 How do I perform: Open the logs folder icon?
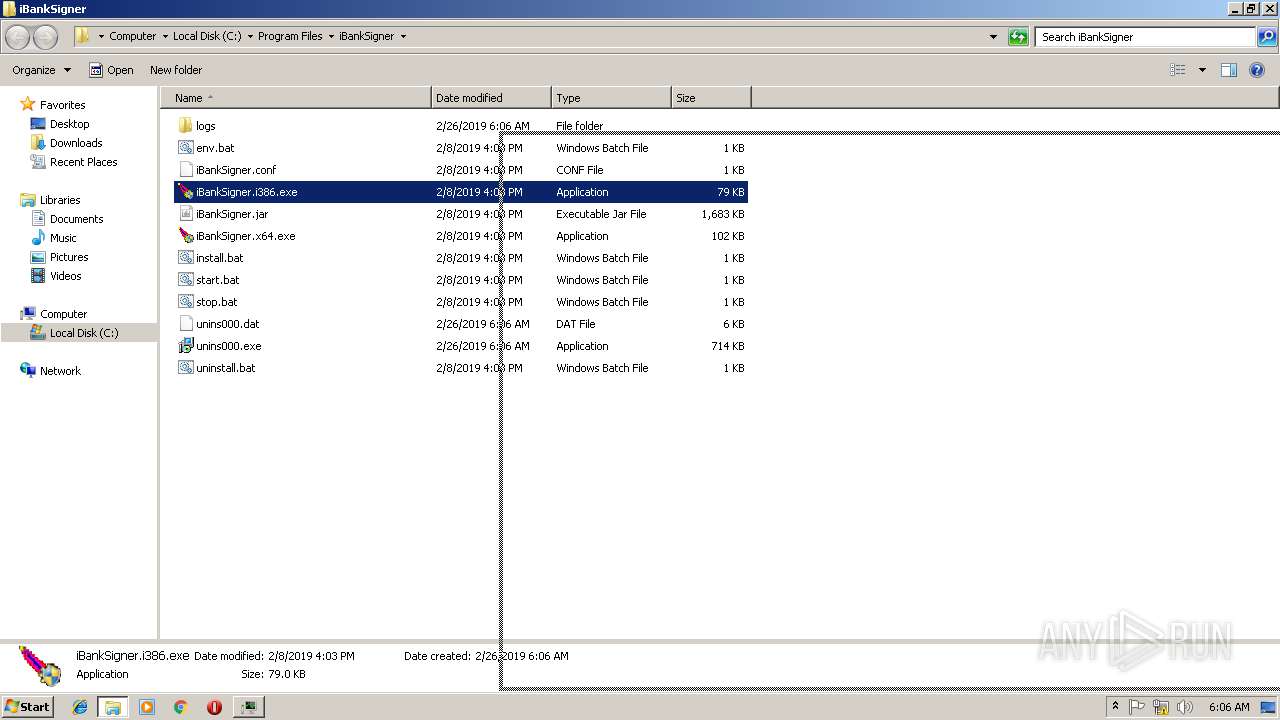[185, 126]
